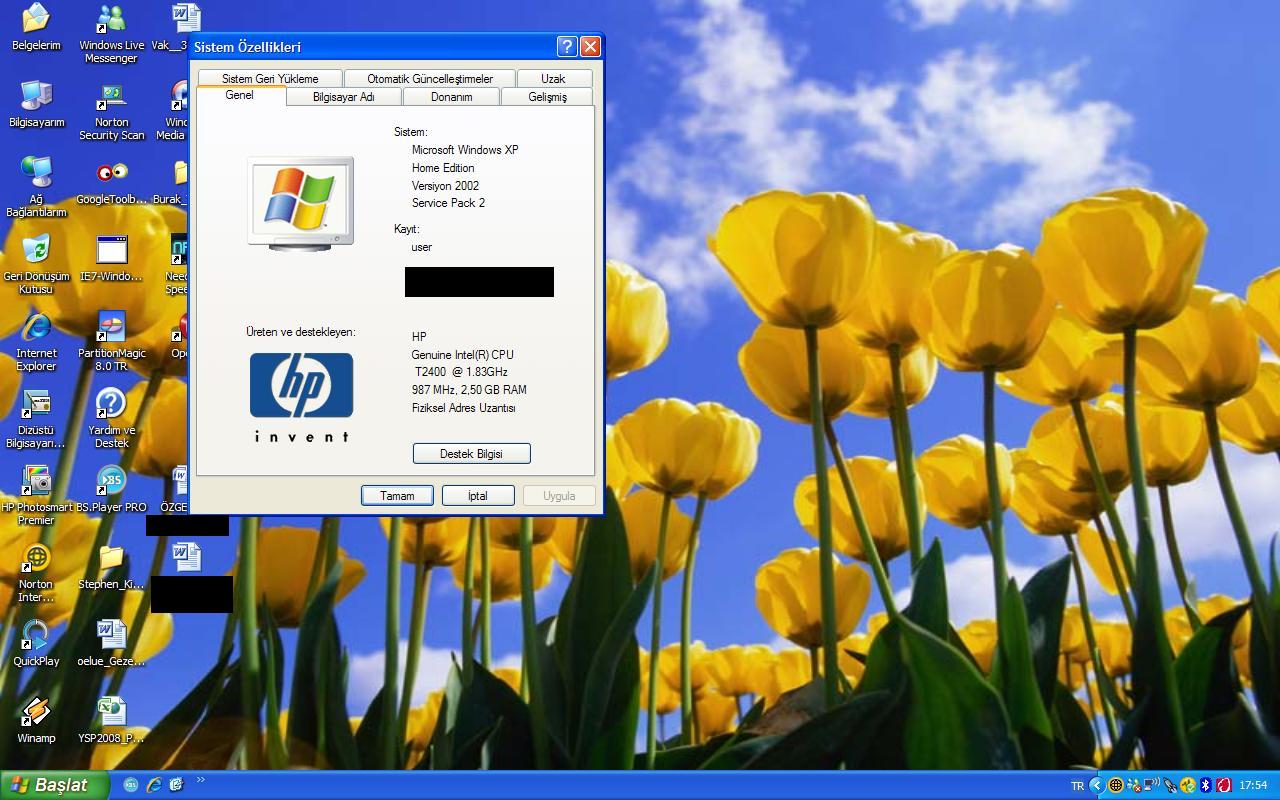Launch Norton Security Scan shortcut
1280x800 pixels.
(x=111, y=111)
